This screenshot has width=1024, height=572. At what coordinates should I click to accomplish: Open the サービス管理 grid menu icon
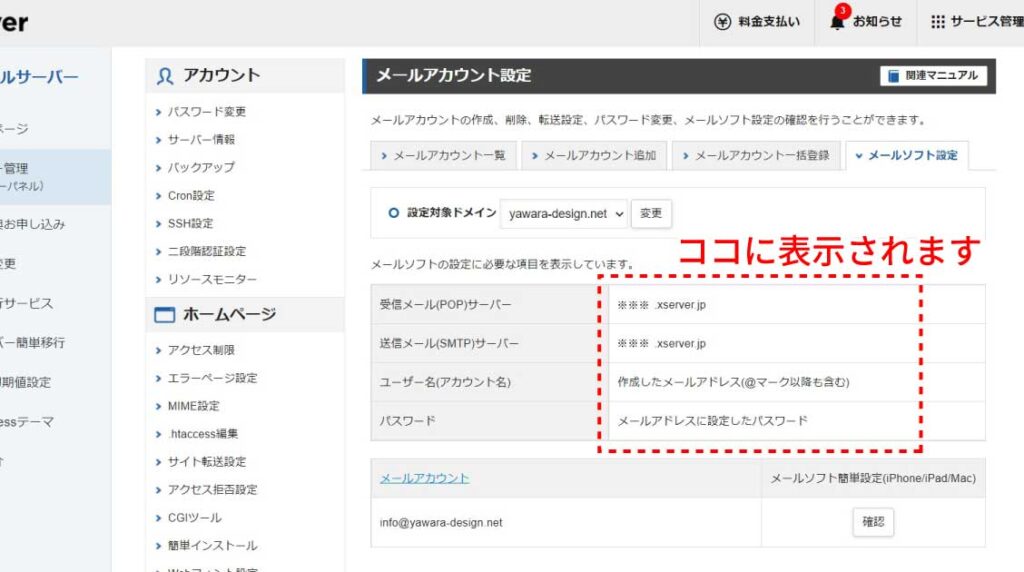coord(938,22)
